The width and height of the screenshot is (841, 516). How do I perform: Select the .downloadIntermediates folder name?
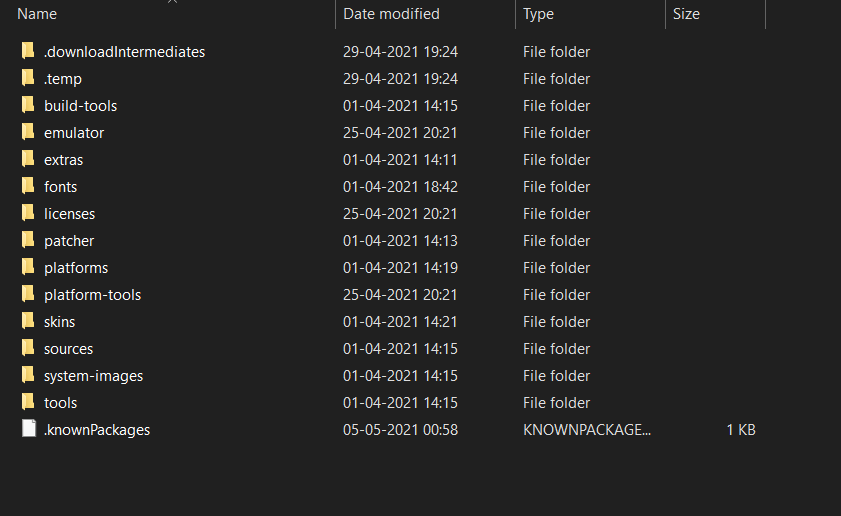pyautogui.click(x=124, y=51)
